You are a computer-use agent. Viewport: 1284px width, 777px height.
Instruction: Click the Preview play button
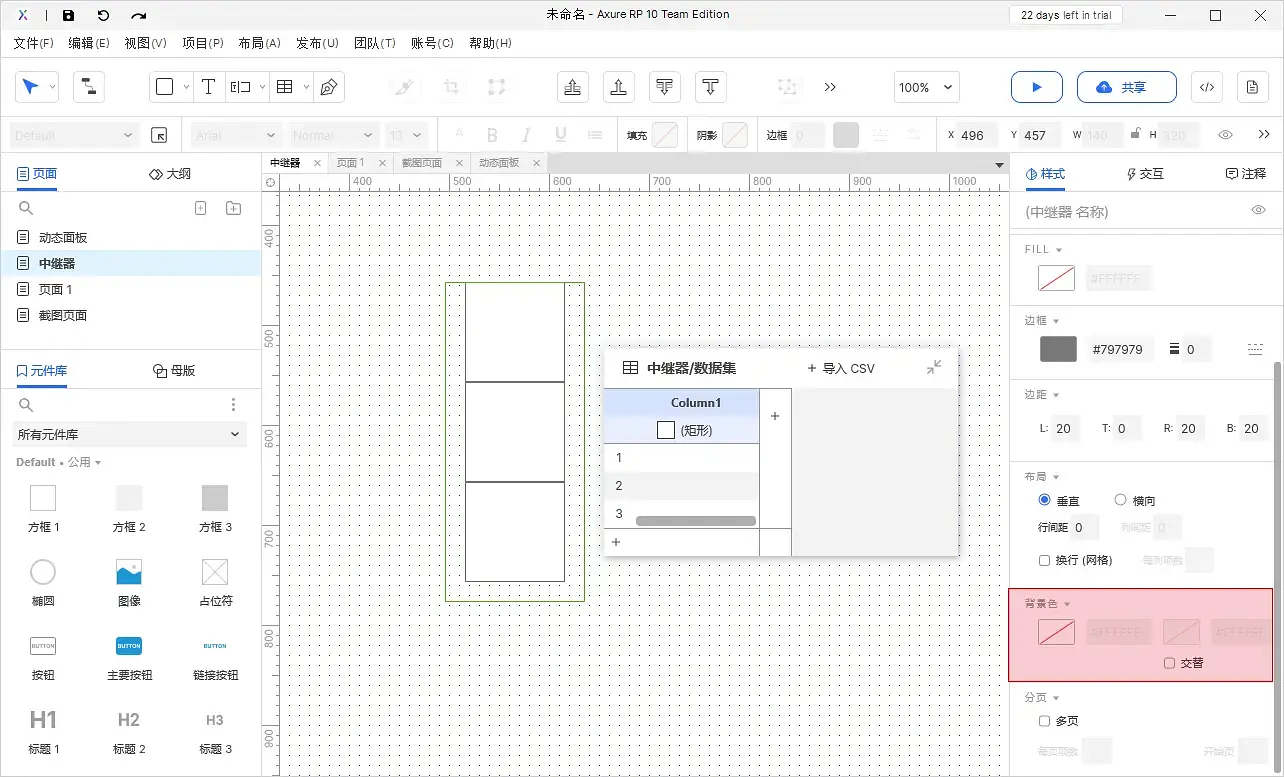1036,87
